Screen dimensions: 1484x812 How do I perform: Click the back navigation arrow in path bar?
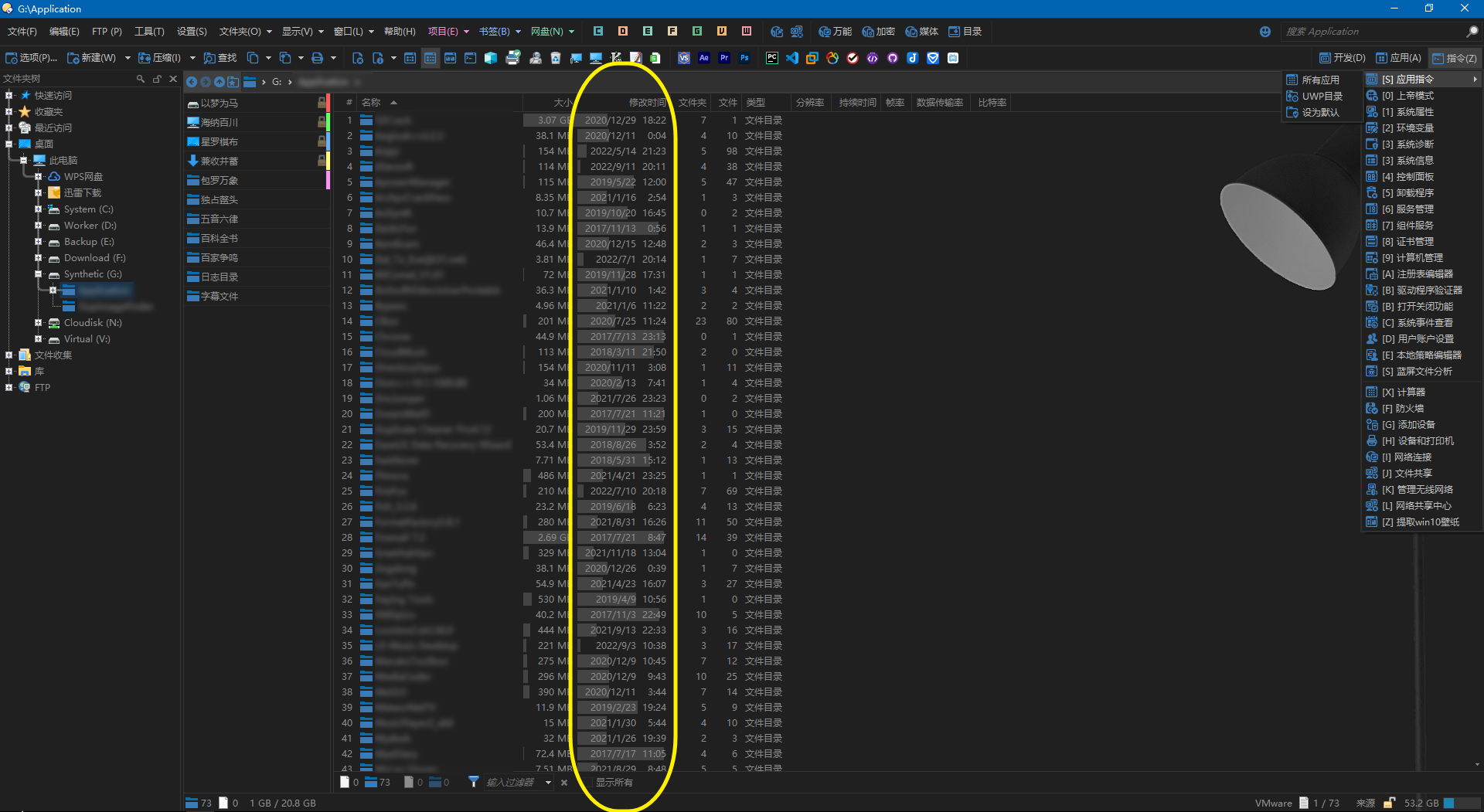click(x=192, y=82)
